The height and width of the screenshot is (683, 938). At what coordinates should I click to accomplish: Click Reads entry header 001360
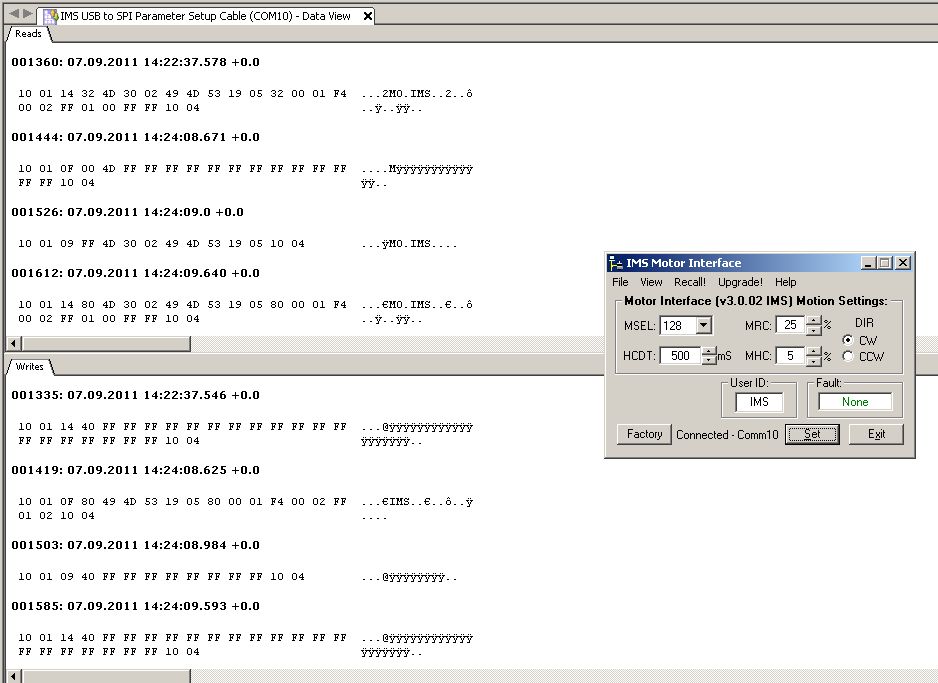point(135,62)
